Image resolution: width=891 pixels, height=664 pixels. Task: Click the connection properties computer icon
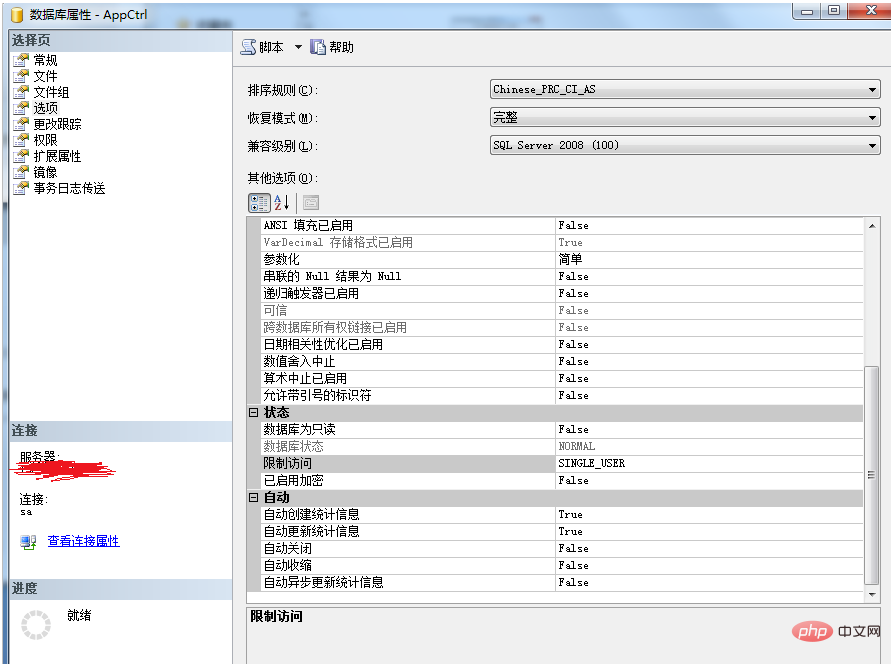[28, 541]
